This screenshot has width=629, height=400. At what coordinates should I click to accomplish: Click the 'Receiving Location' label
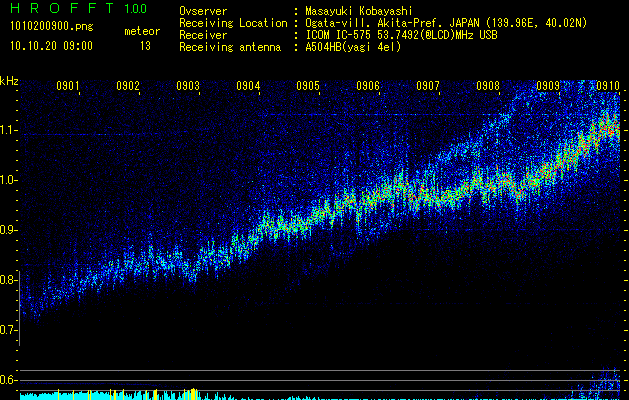233,23
